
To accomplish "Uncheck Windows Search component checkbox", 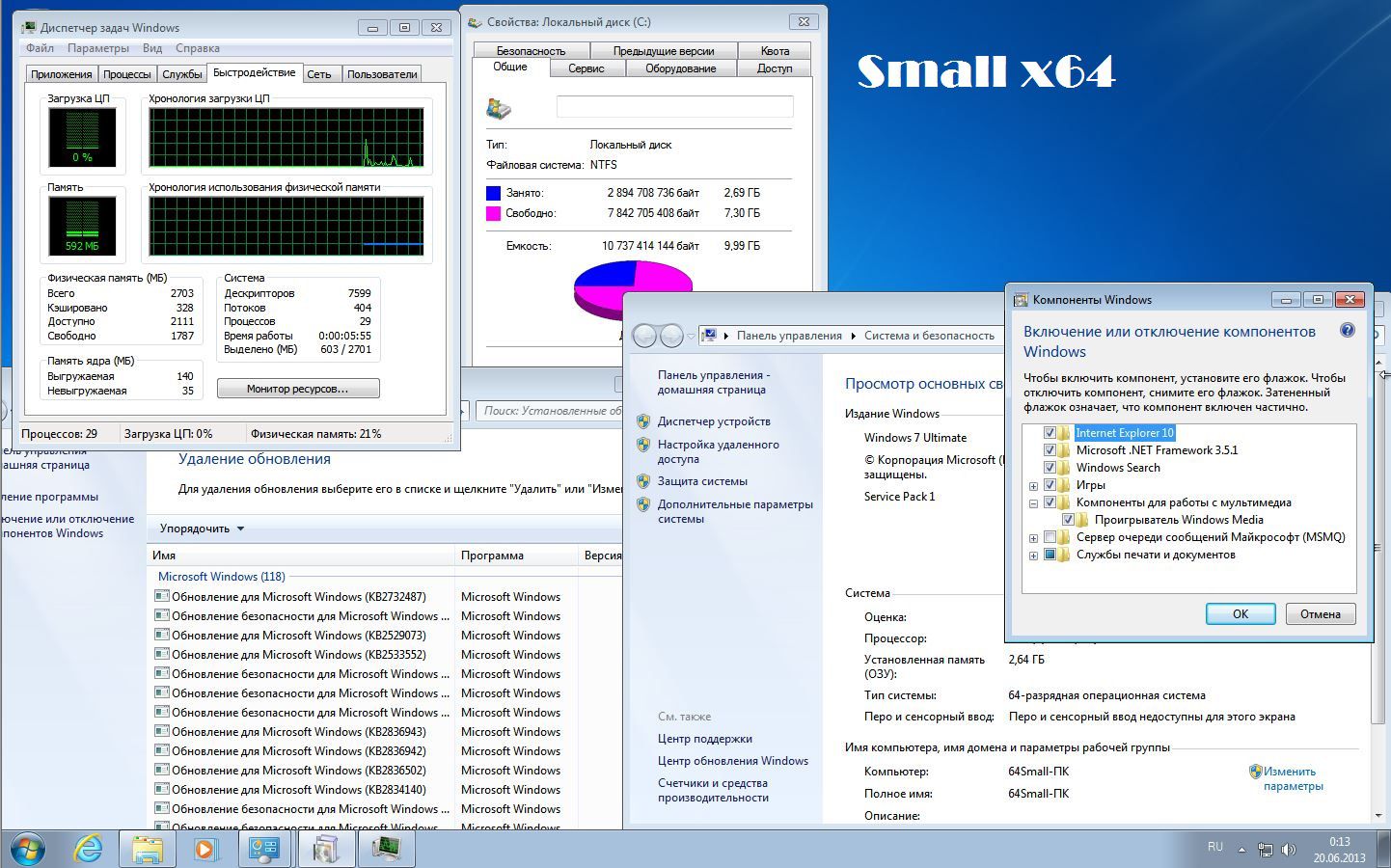I will click(1050, 468).
